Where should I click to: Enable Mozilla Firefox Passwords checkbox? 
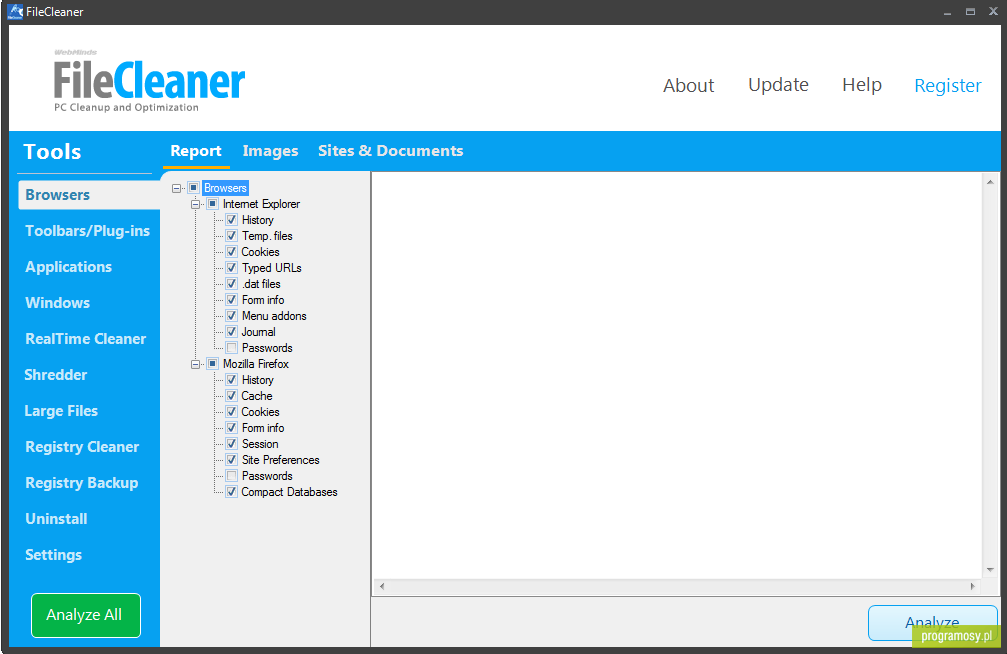click(232, 476)
